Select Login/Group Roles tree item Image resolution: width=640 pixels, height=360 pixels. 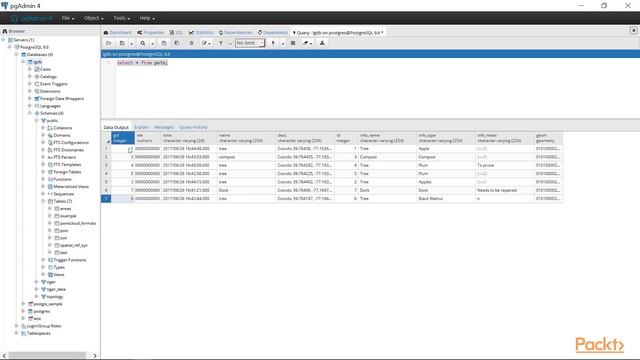pyautogui.click(x=44, y=326)
